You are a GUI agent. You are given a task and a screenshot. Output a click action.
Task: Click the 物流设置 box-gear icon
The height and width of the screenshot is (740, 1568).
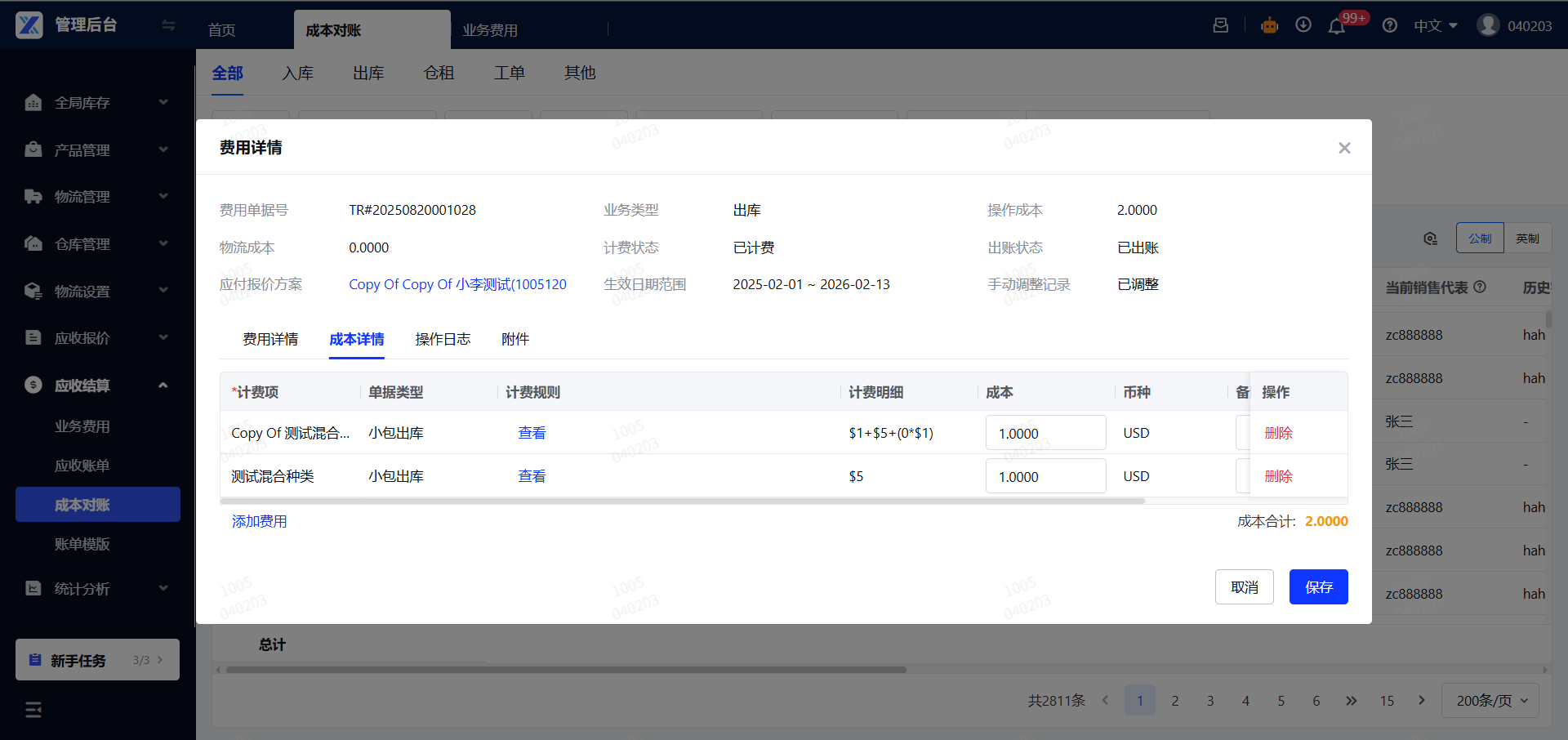33,291
